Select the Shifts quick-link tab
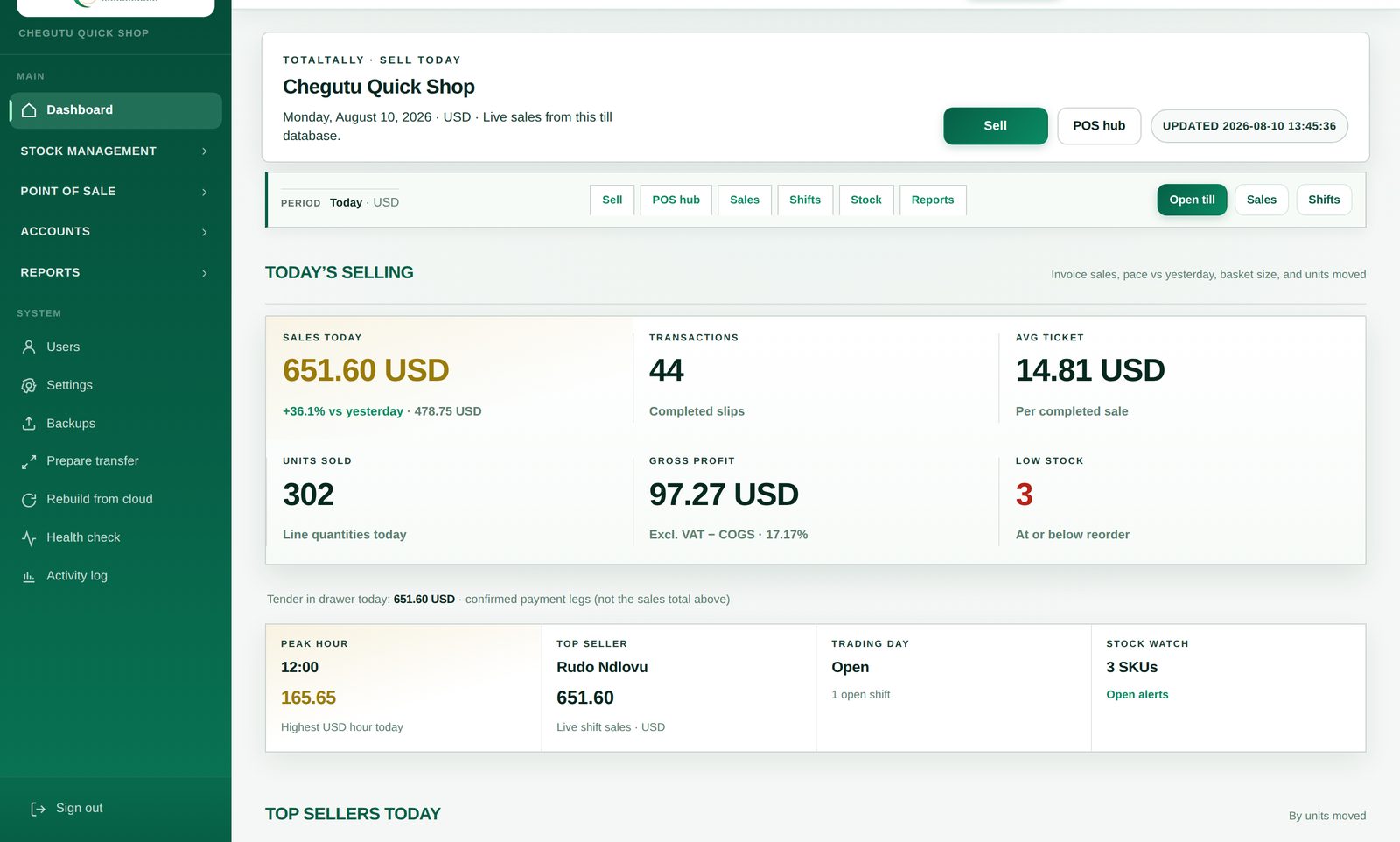 pos(805,200)
